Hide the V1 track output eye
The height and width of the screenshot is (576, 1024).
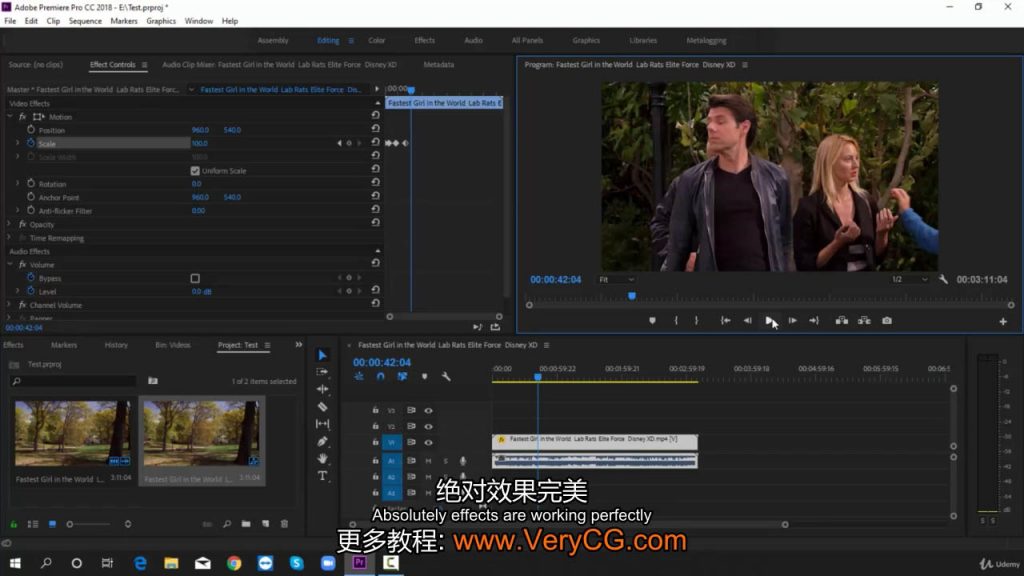click(428, 443)
